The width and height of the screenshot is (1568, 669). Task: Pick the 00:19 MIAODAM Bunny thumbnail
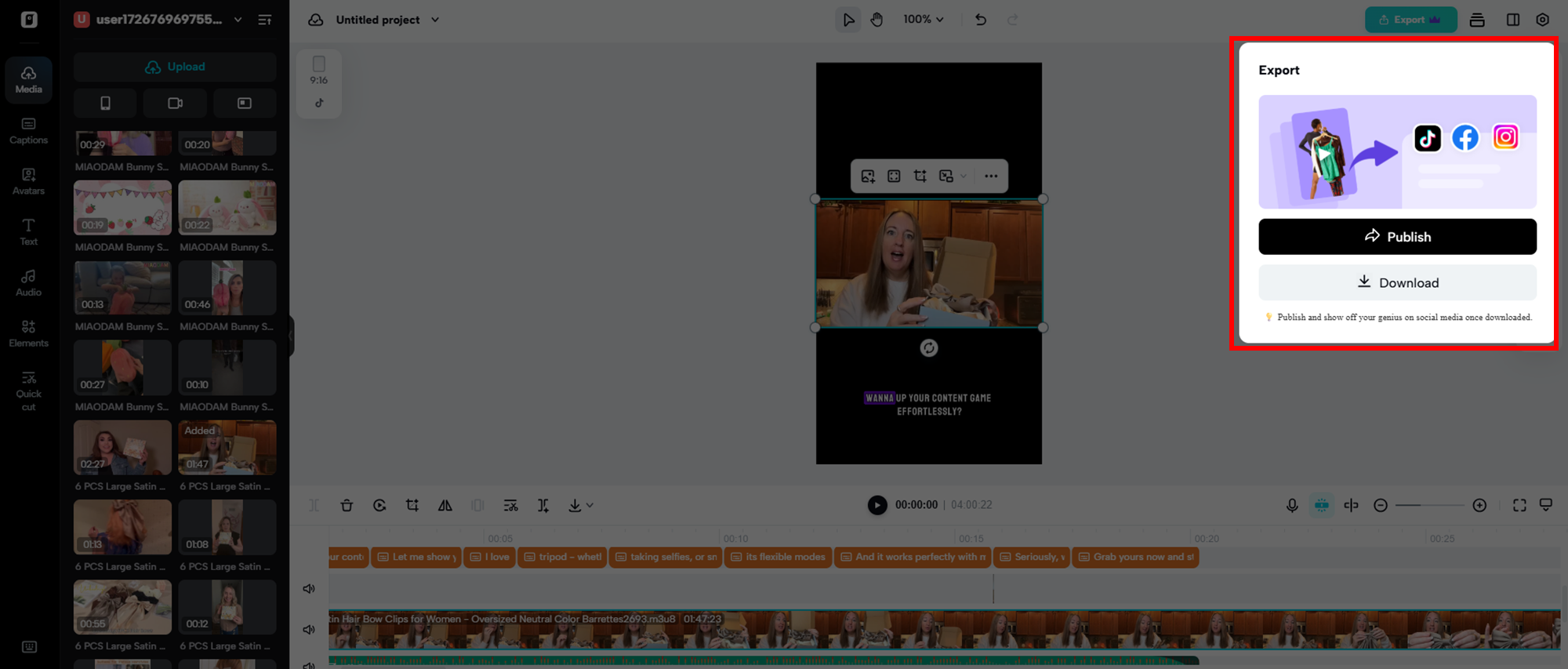coord(122,208)
